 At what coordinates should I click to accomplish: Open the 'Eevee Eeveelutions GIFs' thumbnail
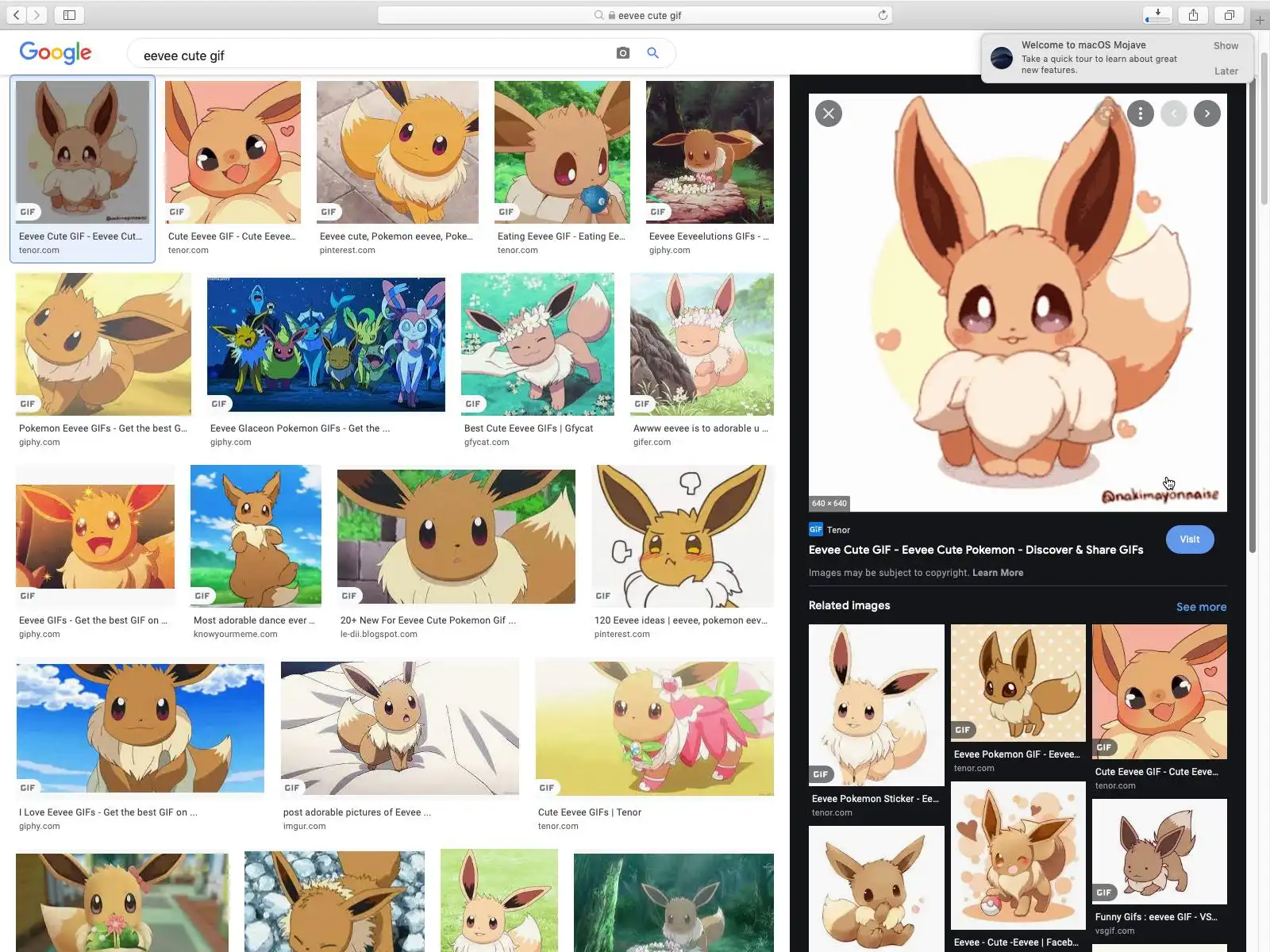coord(710,152)
